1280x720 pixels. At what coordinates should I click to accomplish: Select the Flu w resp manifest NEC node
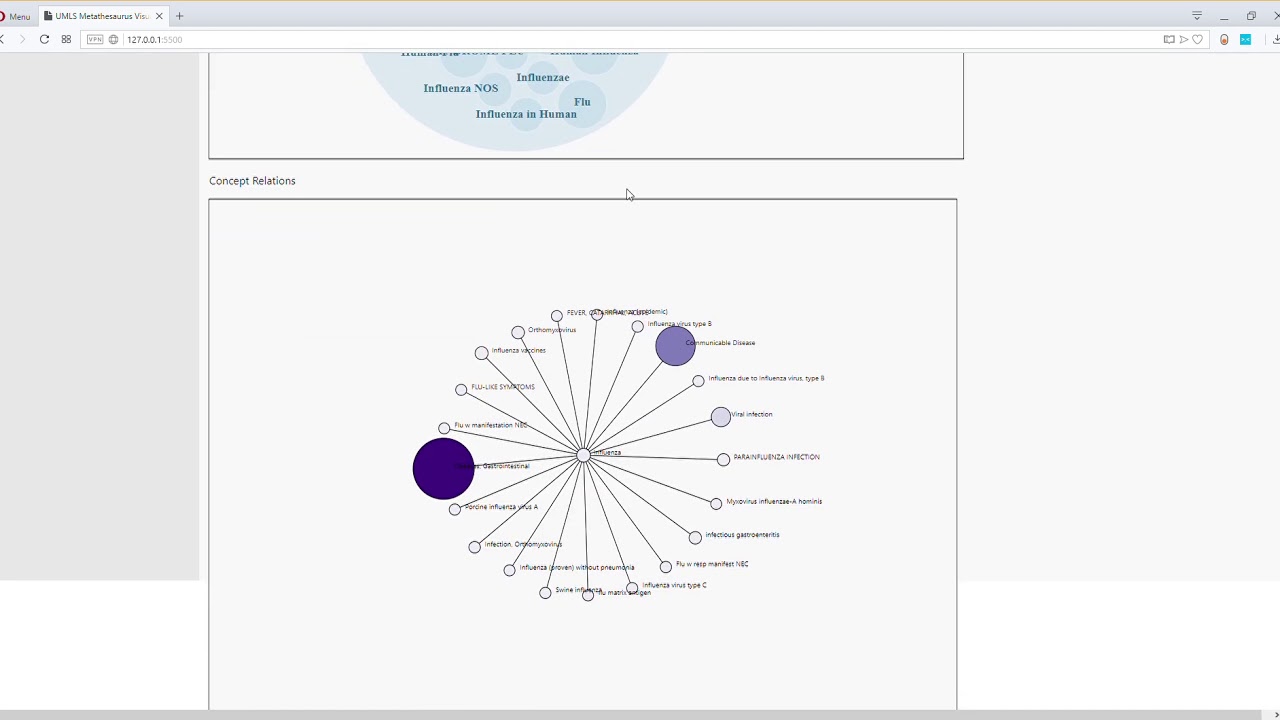point(666,567)
